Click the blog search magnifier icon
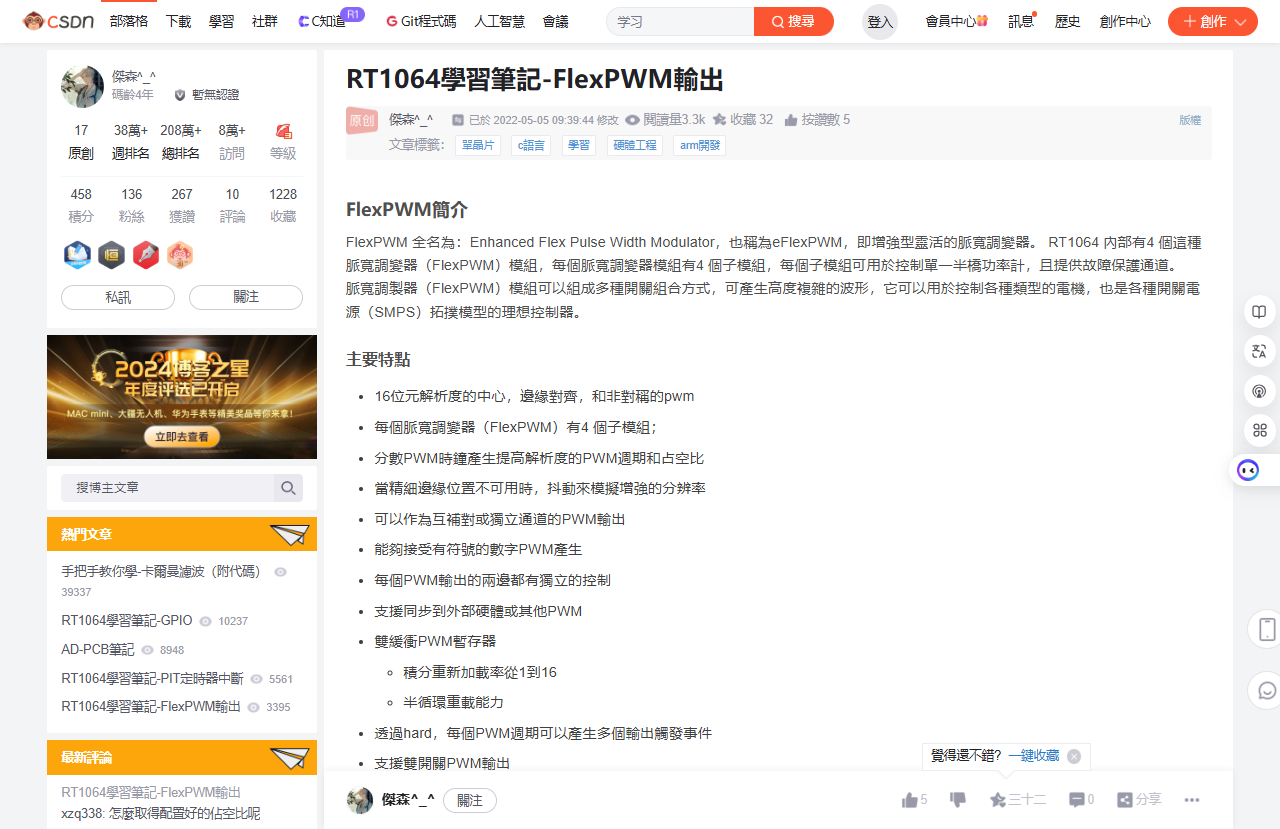Viewport: 1280px width, 829px height. tap(288, 487)
